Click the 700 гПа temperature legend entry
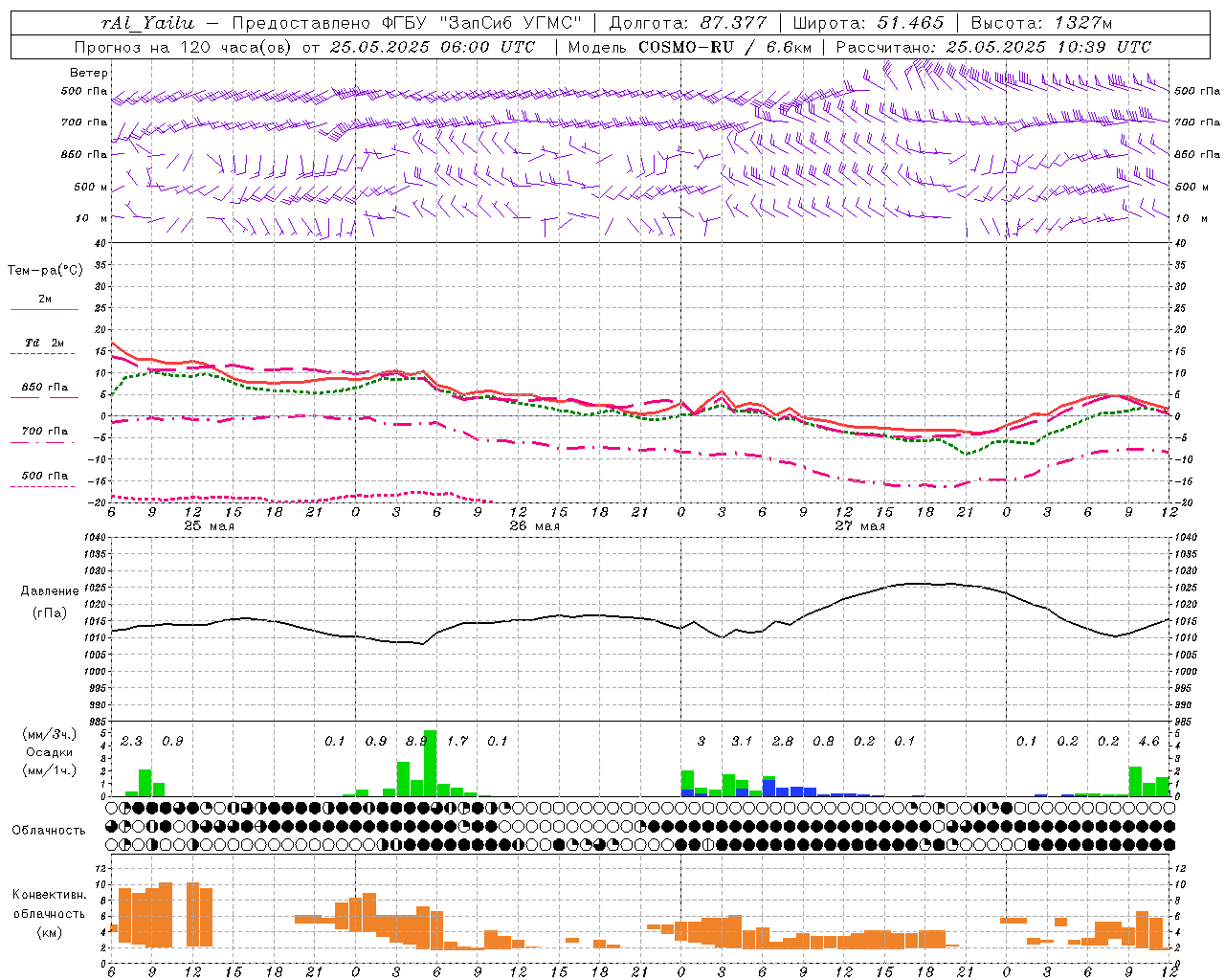Screen dimensions: 1225x980 pyautogui.click(x=45, y=432)
